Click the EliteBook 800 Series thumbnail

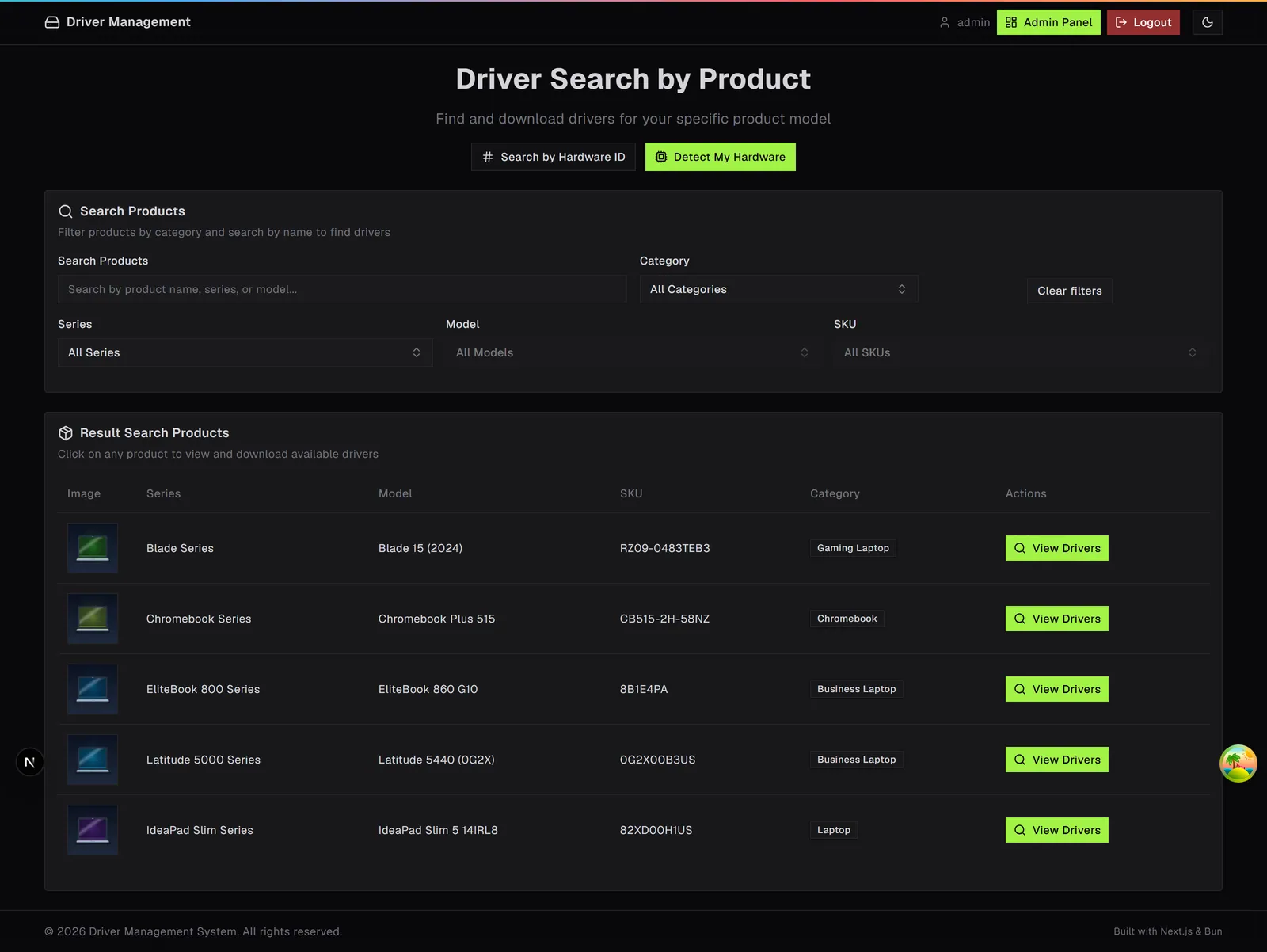point(93,689)
